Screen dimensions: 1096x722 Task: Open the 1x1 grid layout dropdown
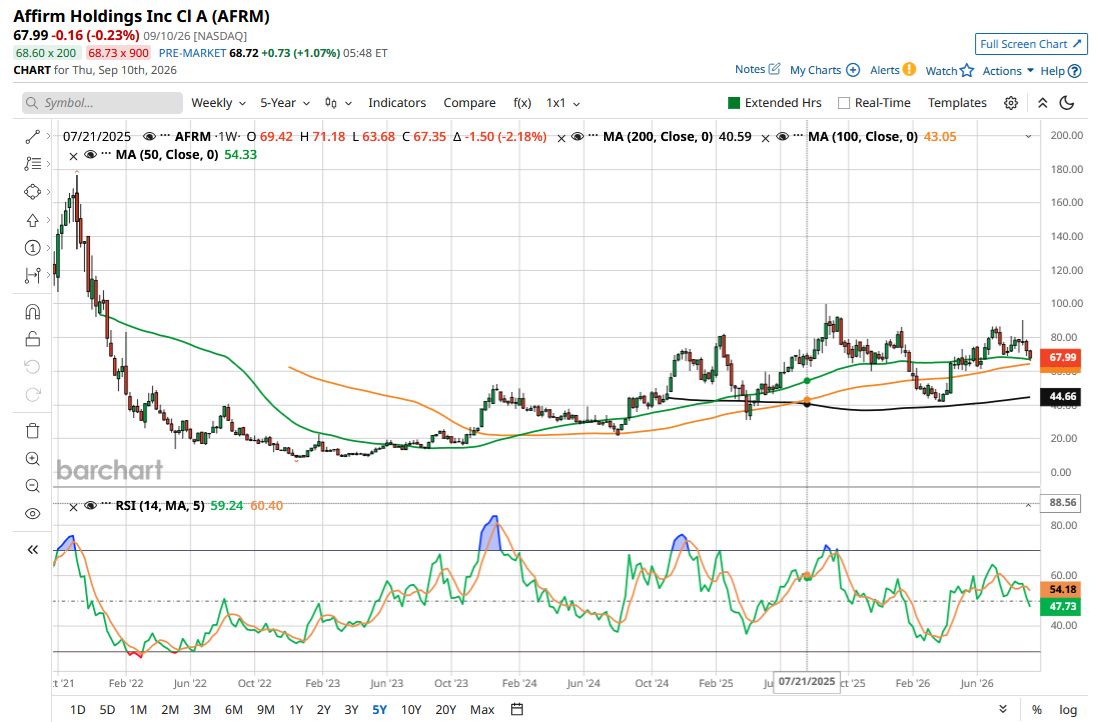(x=563, y=103)
